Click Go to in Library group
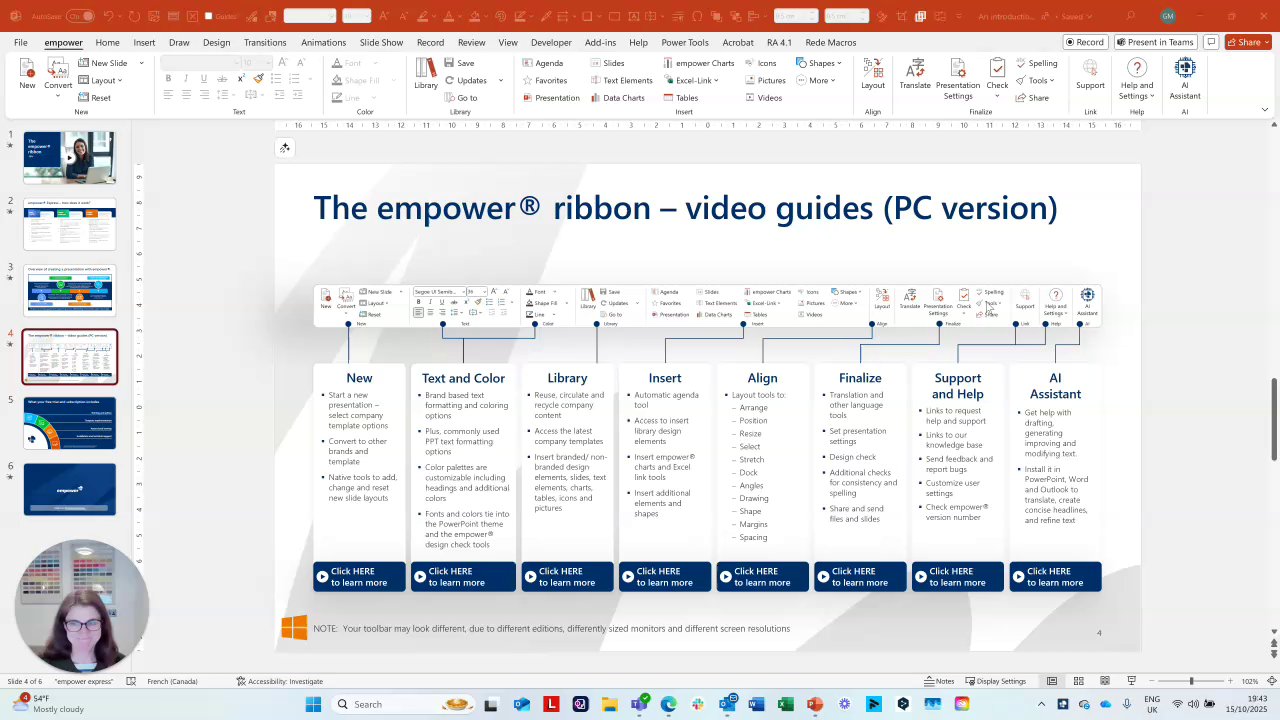This screenshot has width=1280, height=720. click(x=461, y=98)
